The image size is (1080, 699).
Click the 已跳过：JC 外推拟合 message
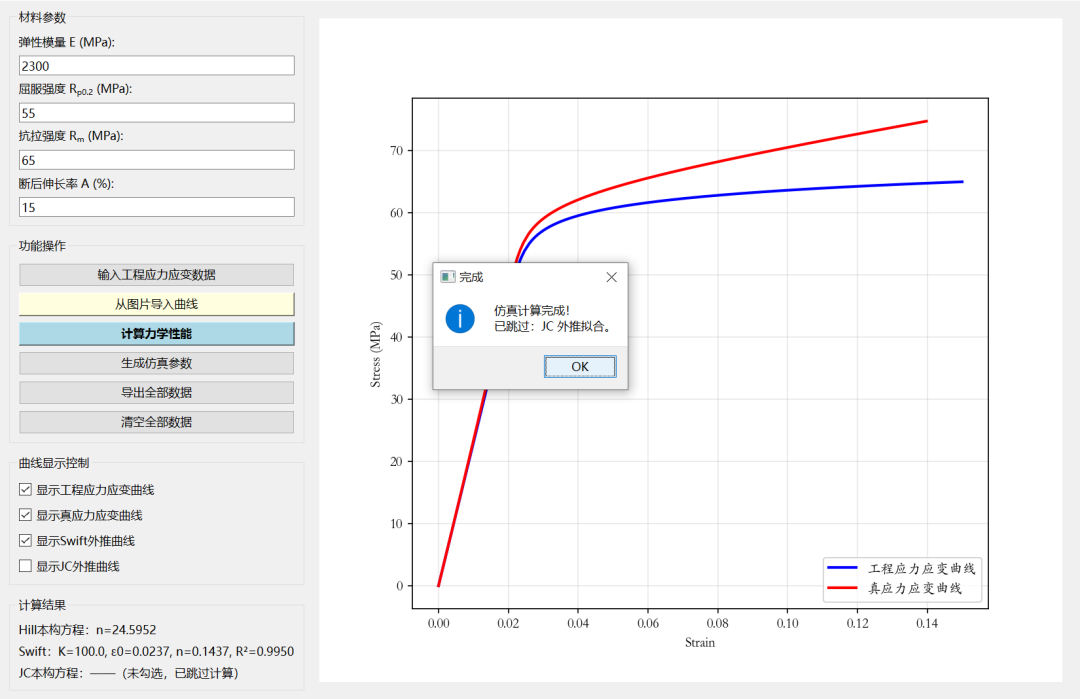pyautogui.click(x=552, y=326)
